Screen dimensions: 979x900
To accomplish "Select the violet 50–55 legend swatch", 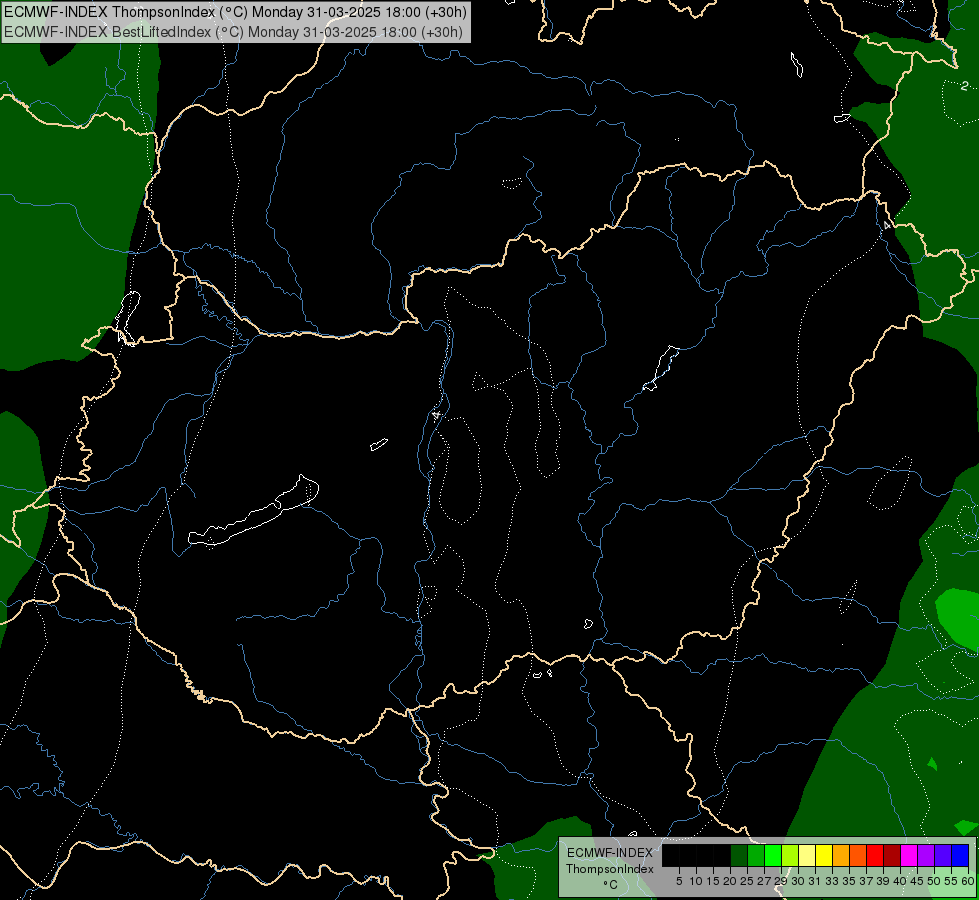I will (943, 856).
